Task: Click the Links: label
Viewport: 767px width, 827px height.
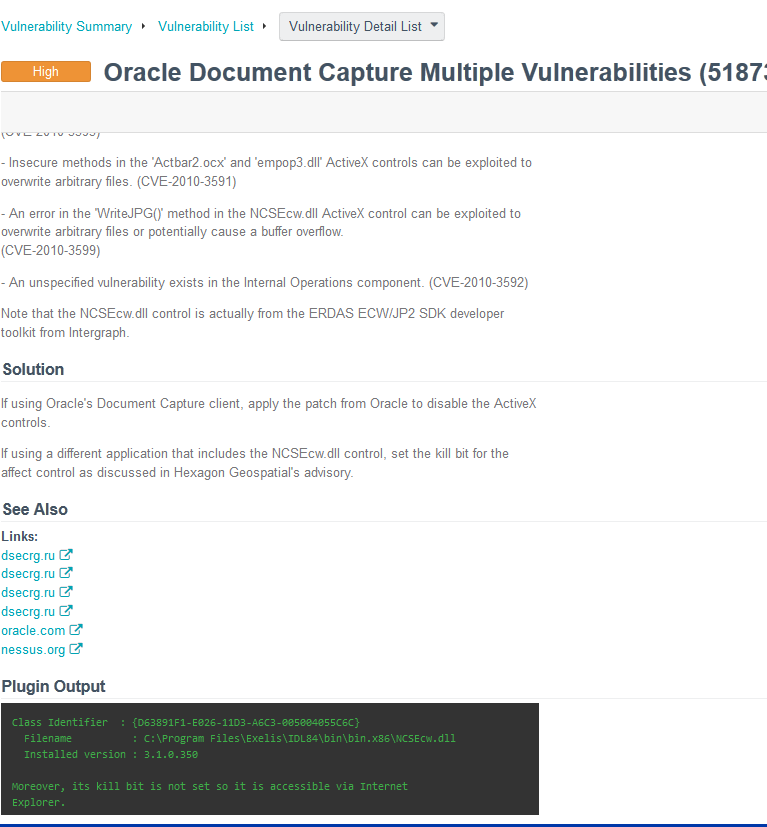Action: point(20,536)
